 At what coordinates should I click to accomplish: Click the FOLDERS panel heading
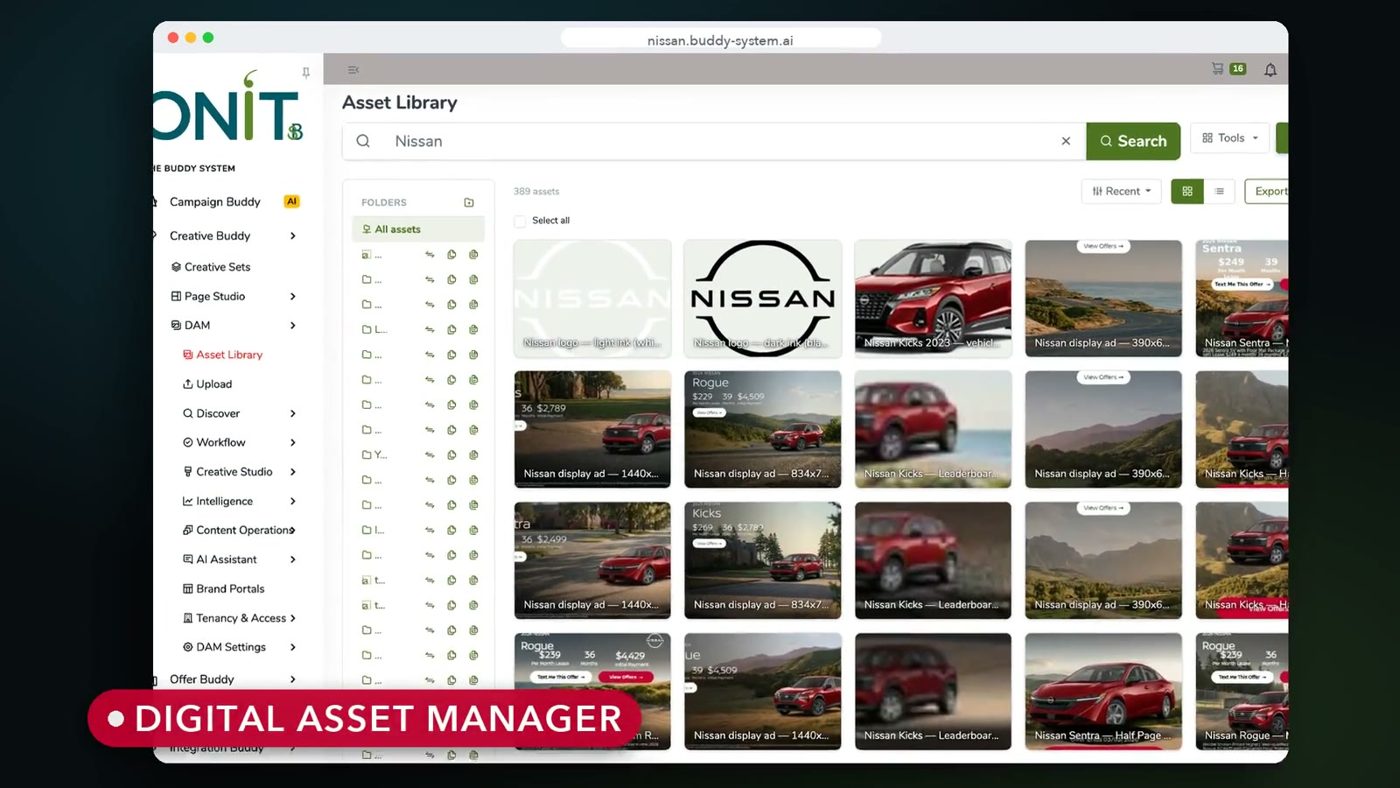[x=384, y=202]
